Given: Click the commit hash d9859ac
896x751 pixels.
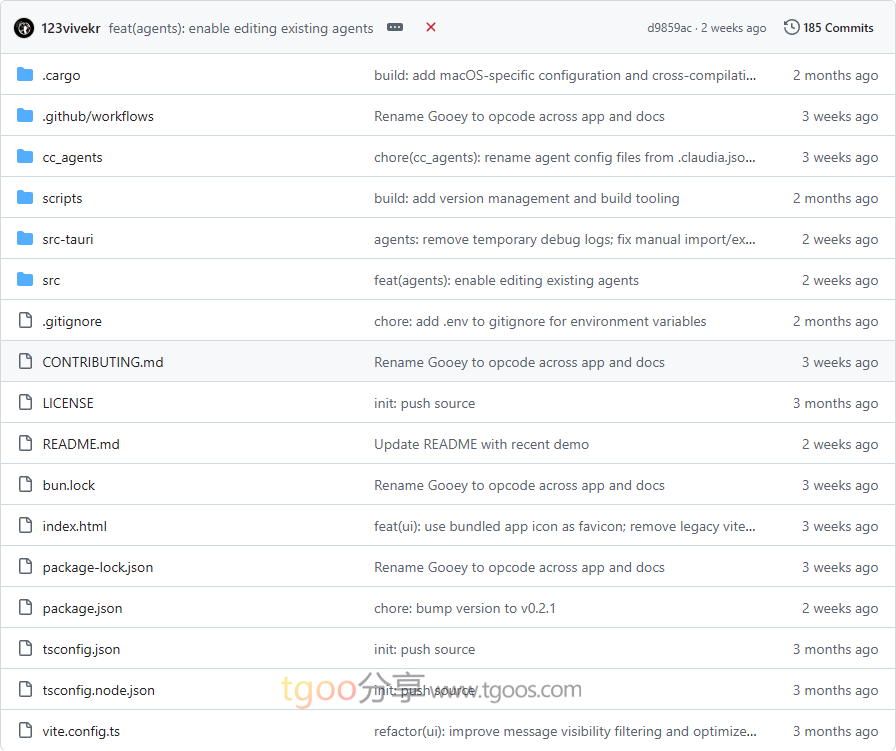Looking at the screenshot, I should click(x=669, y=28).
